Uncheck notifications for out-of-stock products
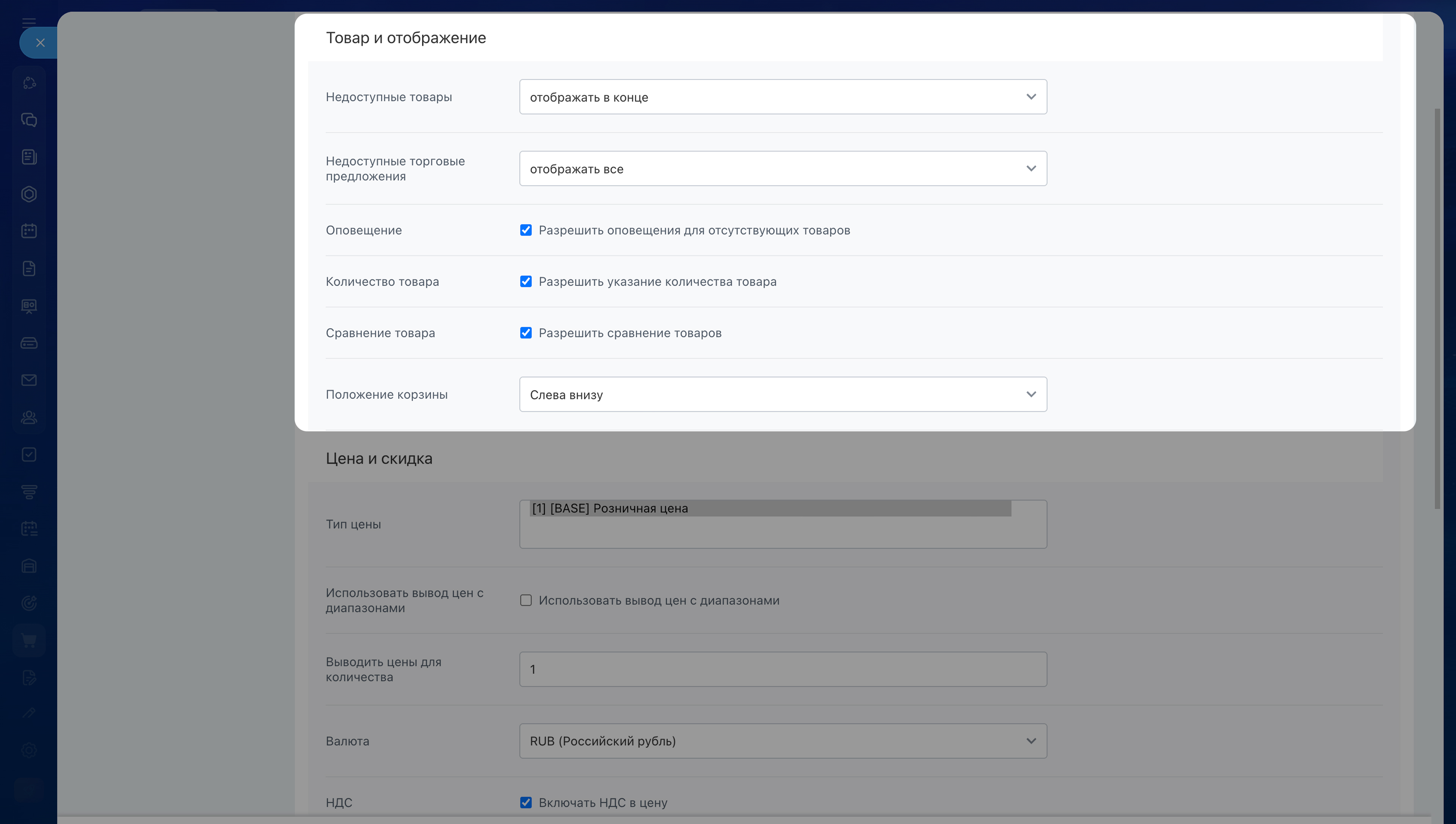The height and width of the screenshot is (824, 1456). tap(526, 230)
